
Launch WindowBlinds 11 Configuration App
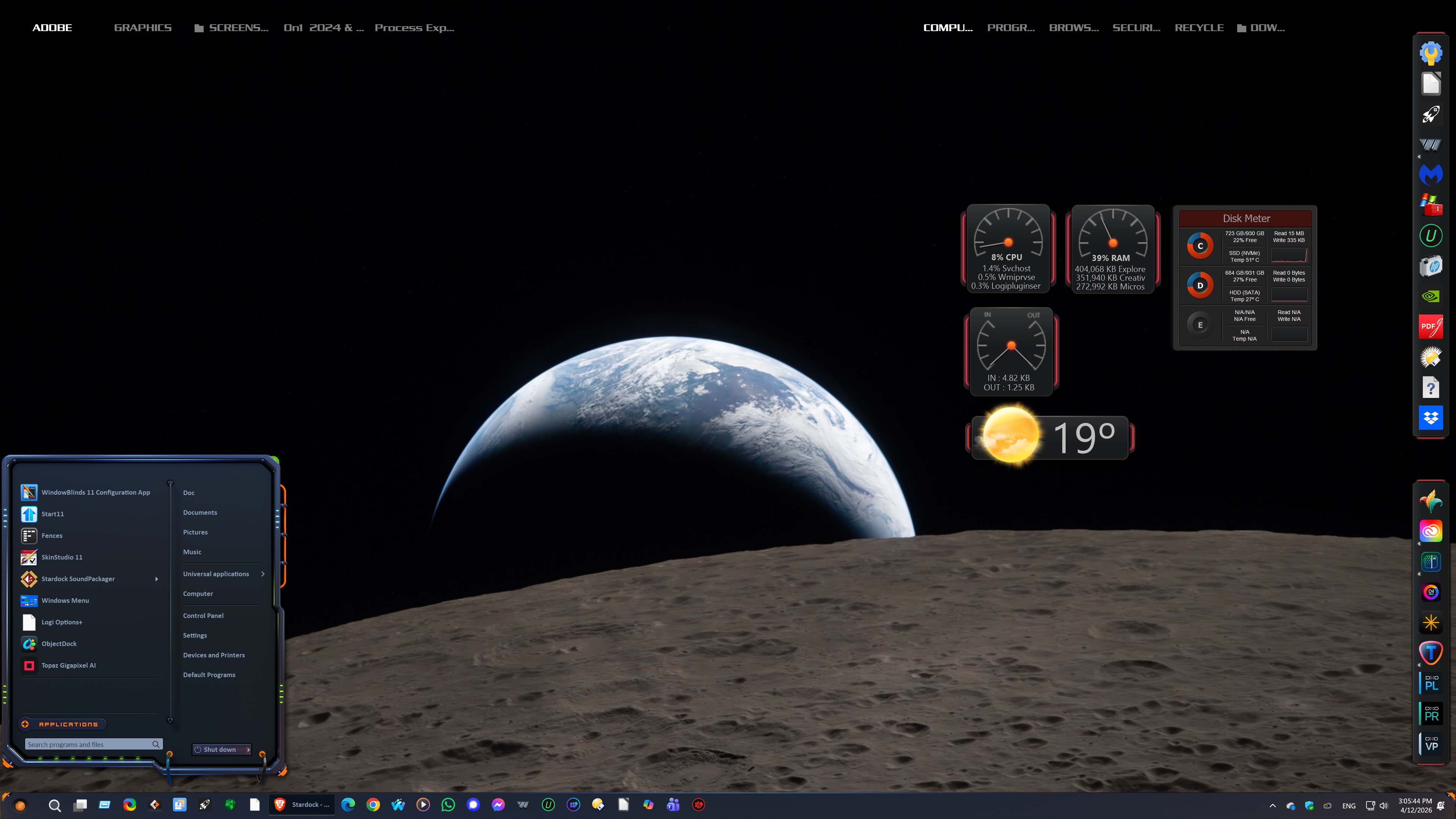tap(95, 492)
